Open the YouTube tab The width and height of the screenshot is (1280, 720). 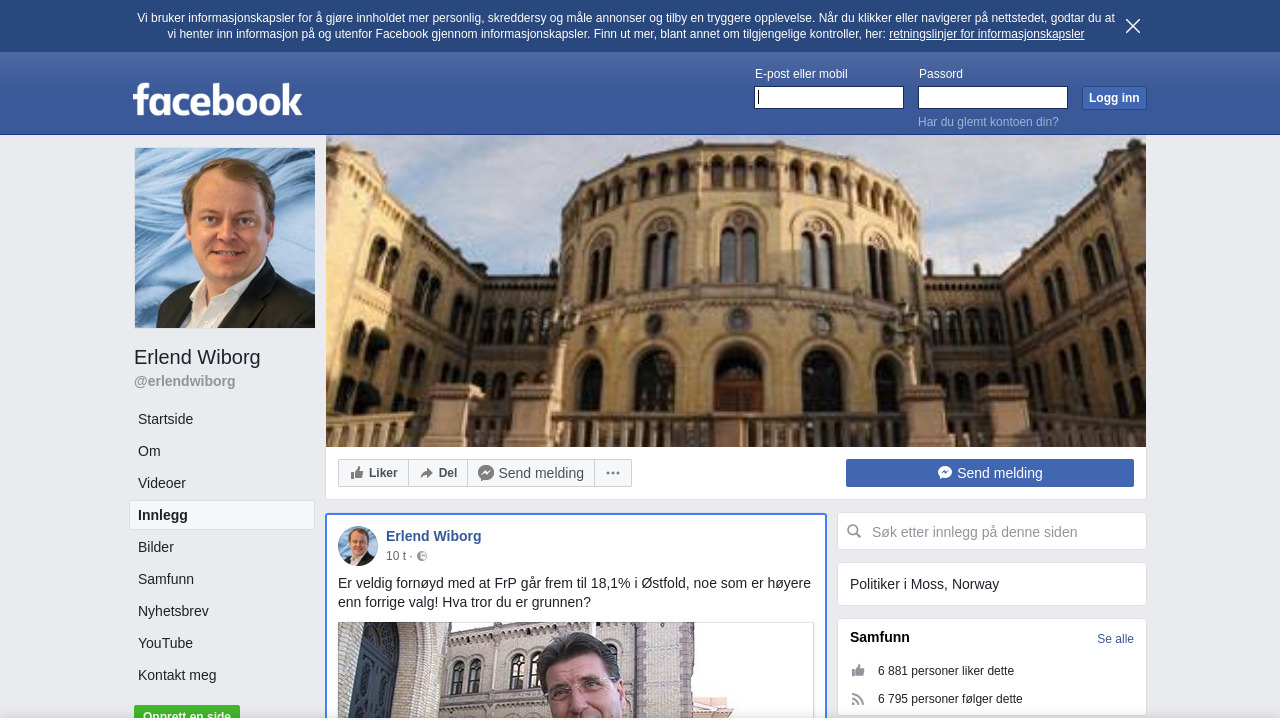(x=222, y=643)
